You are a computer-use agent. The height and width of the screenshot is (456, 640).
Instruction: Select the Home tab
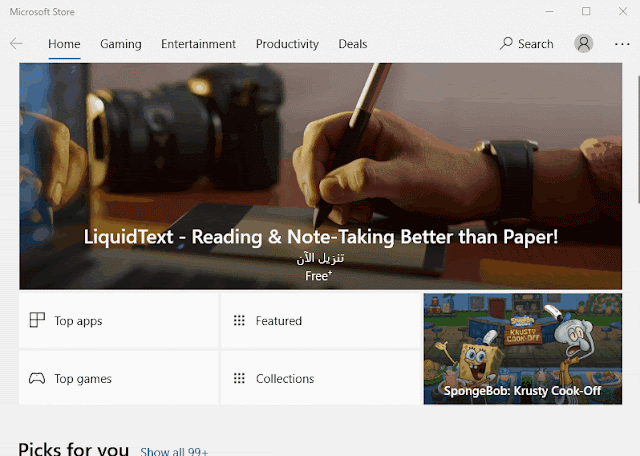[64, 44]
